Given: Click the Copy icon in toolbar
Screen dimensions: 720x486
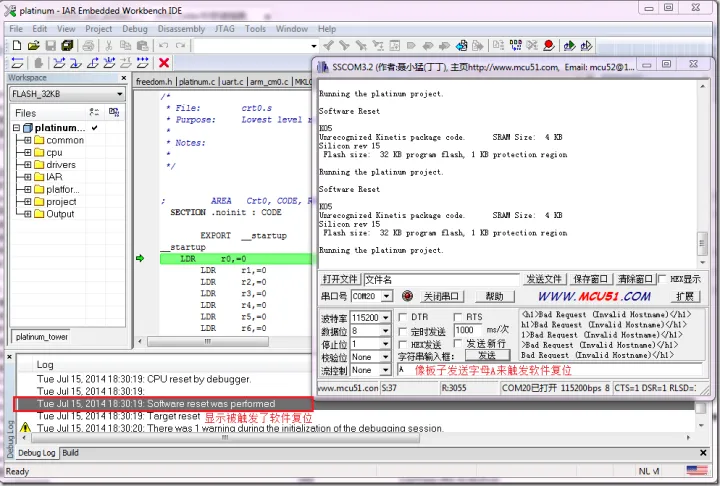Looking at the screenshot, I should pos(125,45).
